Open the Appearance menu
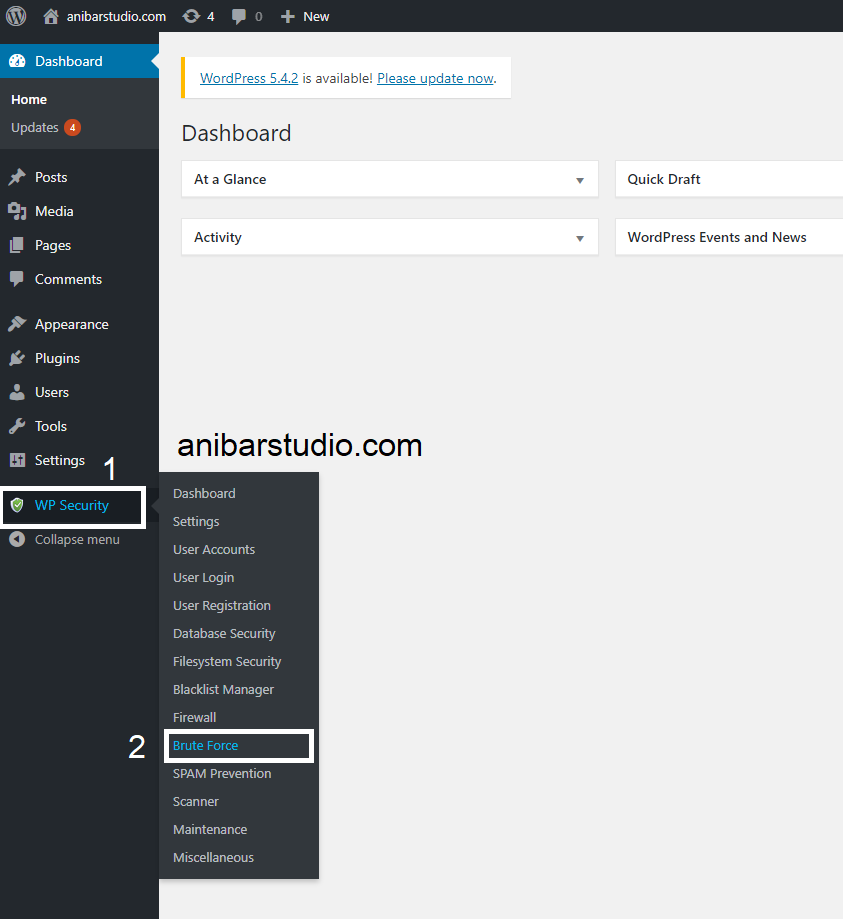 coord(72,324)
